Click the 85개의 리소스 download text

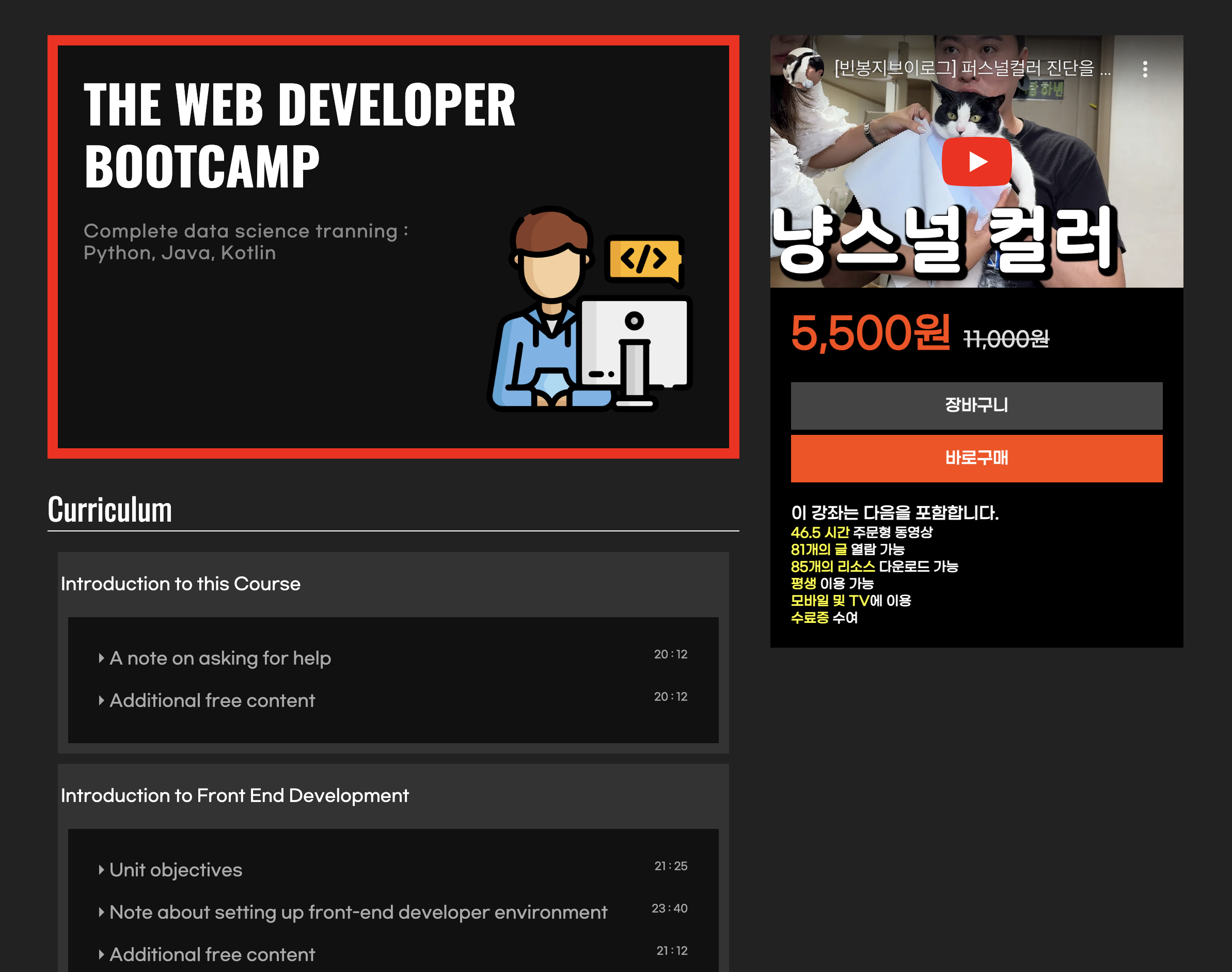pyautogui.click(x=832, y=567)
